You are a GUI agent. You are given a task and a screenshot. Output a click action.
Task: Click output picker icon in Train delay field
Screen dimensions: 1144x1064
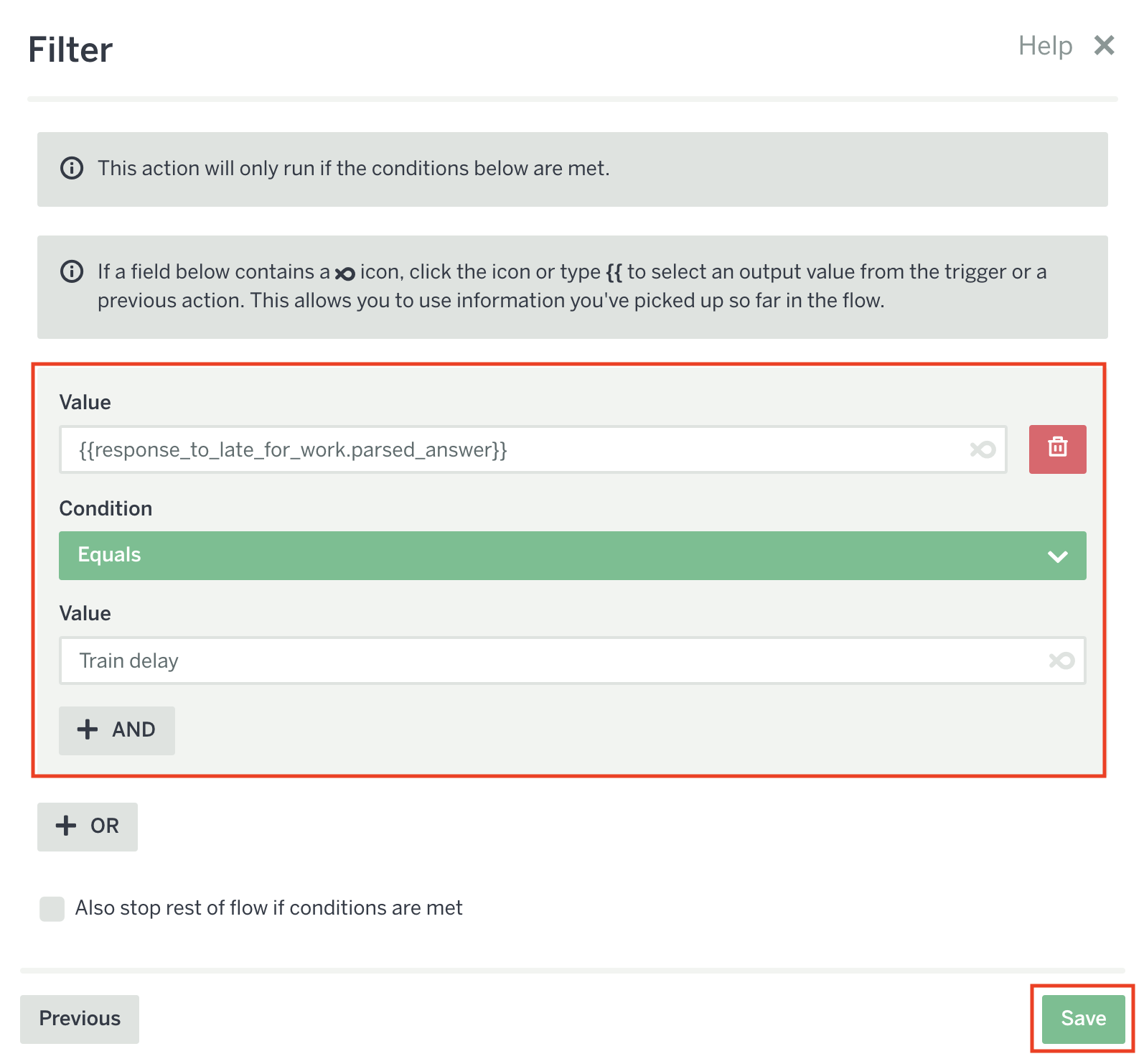(x=1061, y=661)
